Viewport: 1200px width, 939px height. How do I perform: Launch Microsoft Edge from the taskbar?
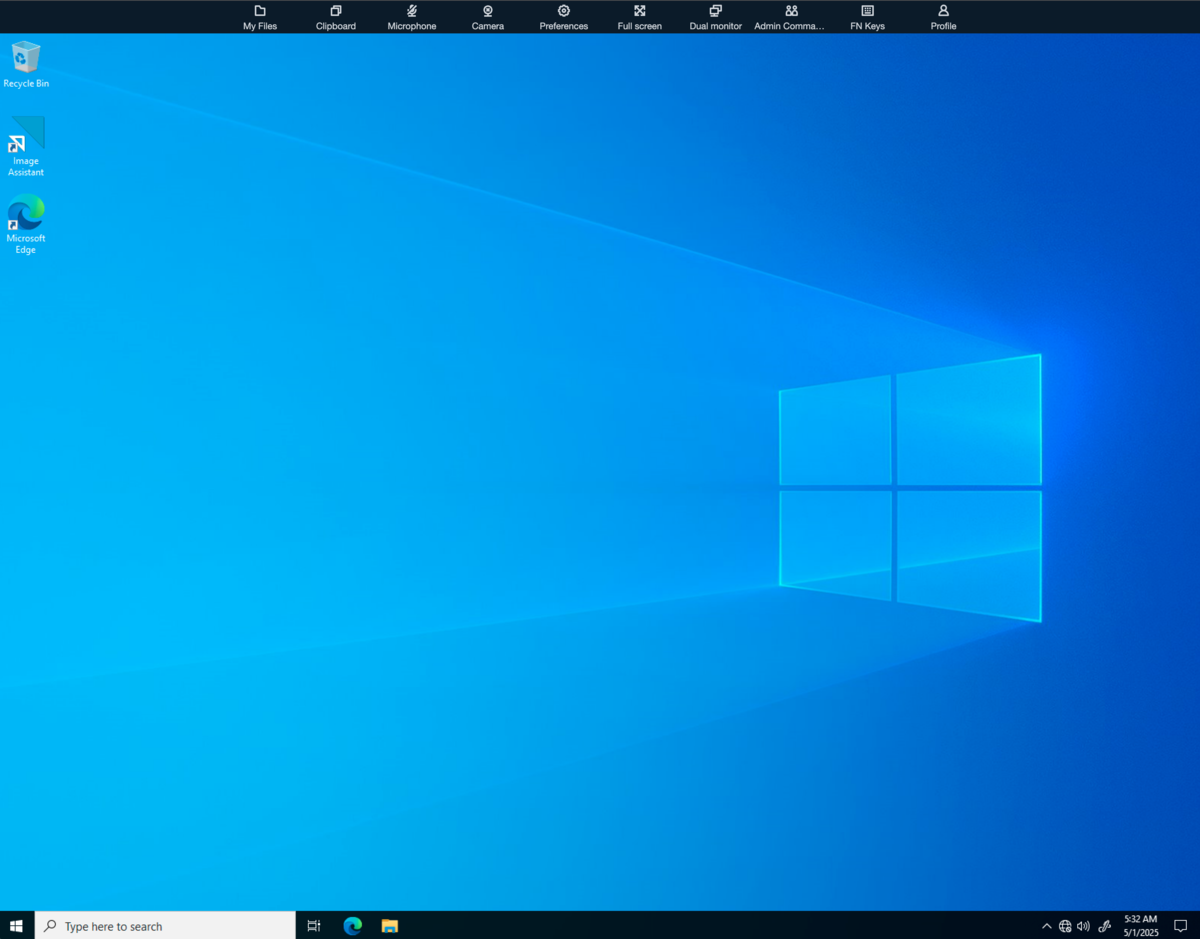point(352,926)
